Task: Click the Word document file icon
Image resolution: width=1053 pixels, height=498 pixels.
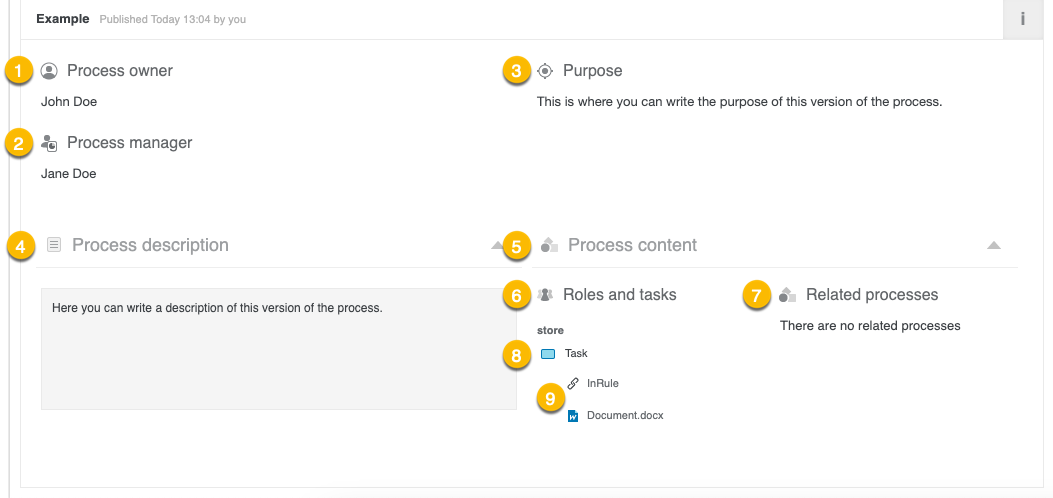Action: tap(573, 416)
